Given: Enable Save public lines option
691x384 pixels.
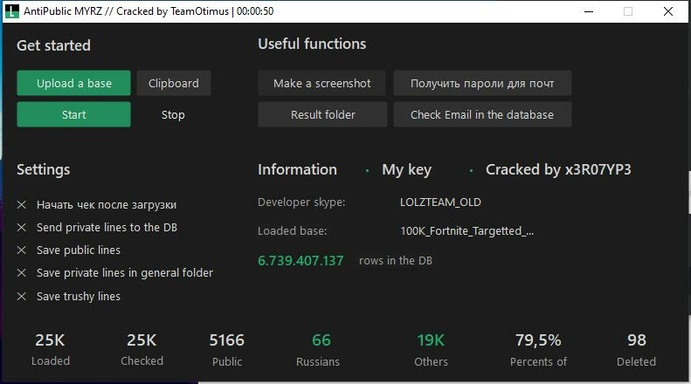Looking at the screenshot, I should tap(68, 250).
